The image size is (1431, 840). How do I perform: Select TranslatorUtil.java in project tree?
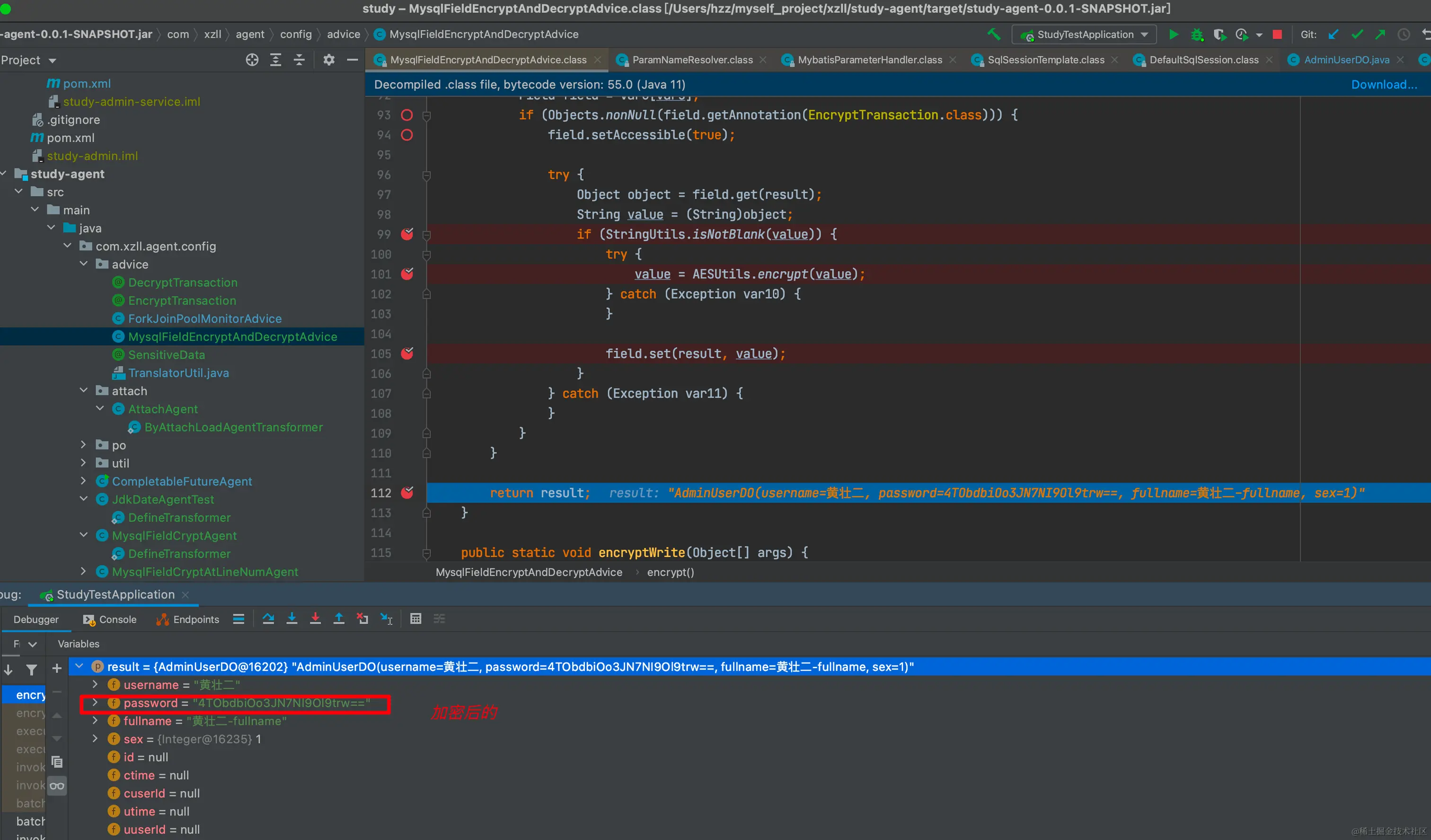178,372
